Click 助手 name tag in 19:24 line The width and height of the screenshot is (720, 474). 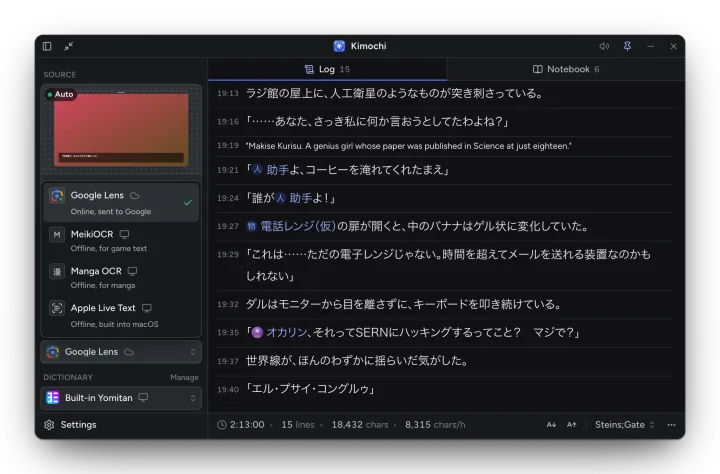click(301, 198)
